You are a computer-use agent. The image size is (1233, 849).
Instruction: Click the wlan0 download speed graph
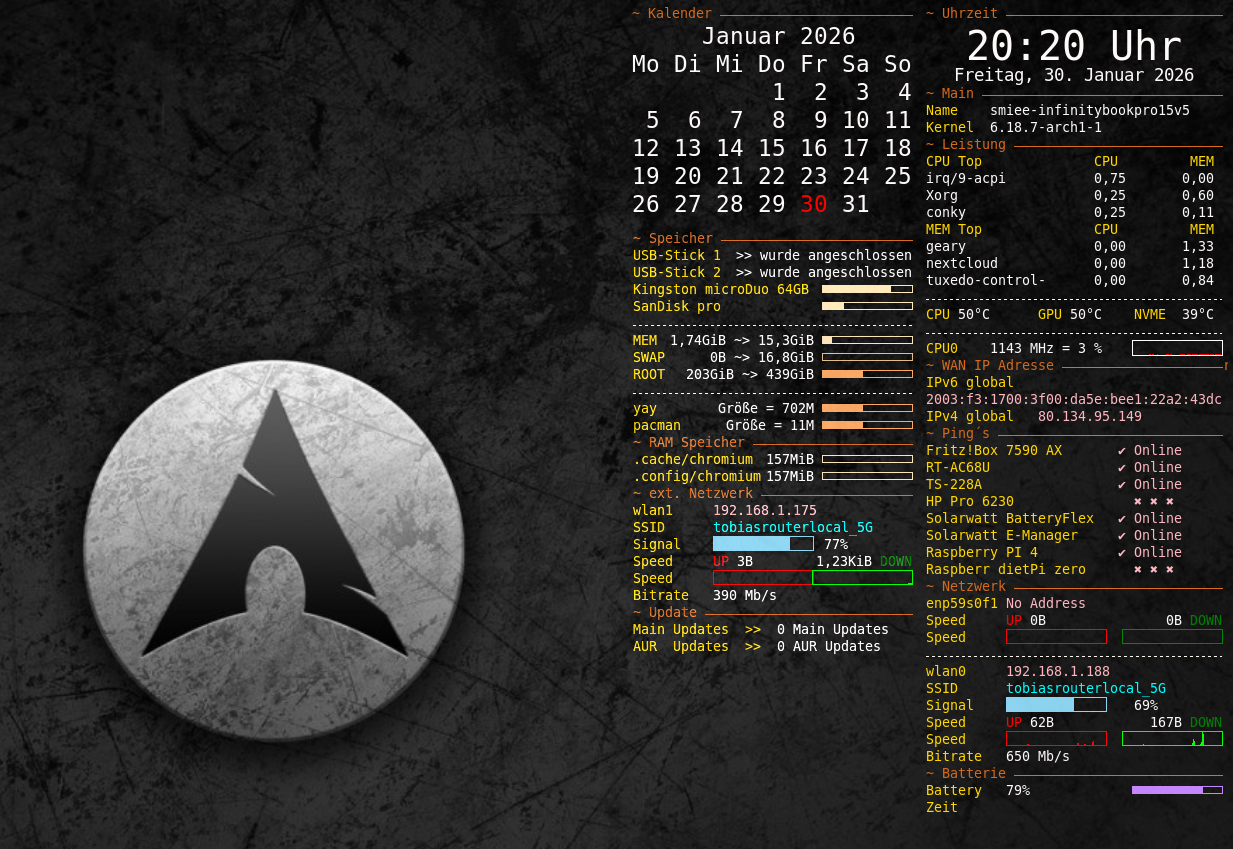[x=1171, y=739]
